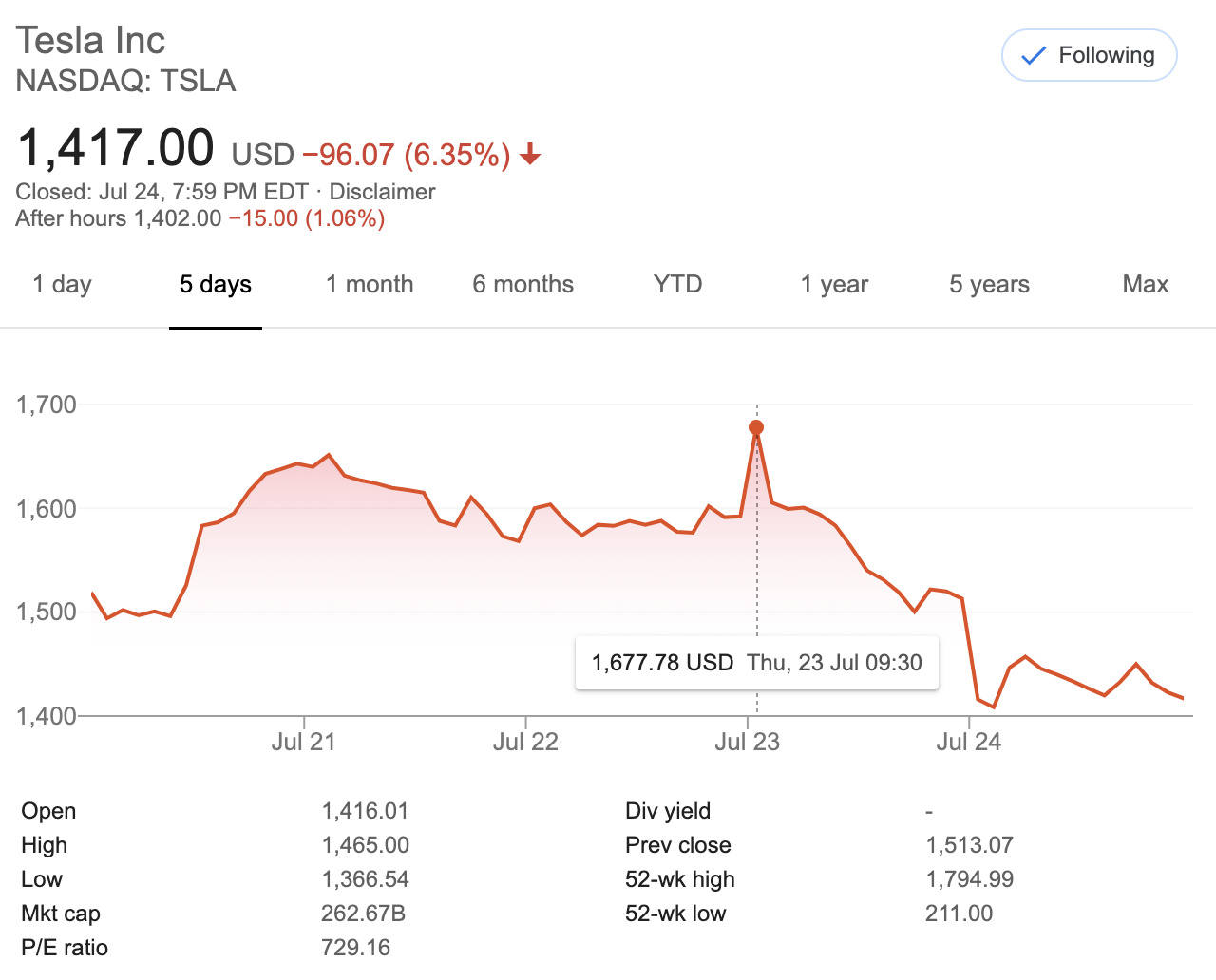View the 5 years tab
This screenshot has height=980, width=1216.
(989, 284)
